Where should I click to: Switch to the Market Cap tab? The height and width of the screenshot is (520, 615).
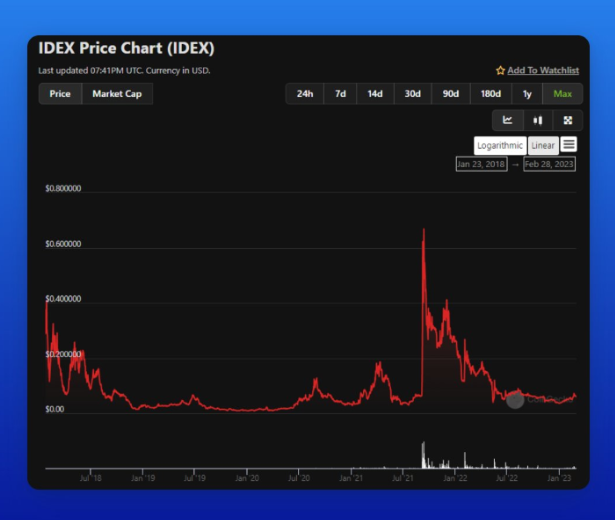coord(117,94)
